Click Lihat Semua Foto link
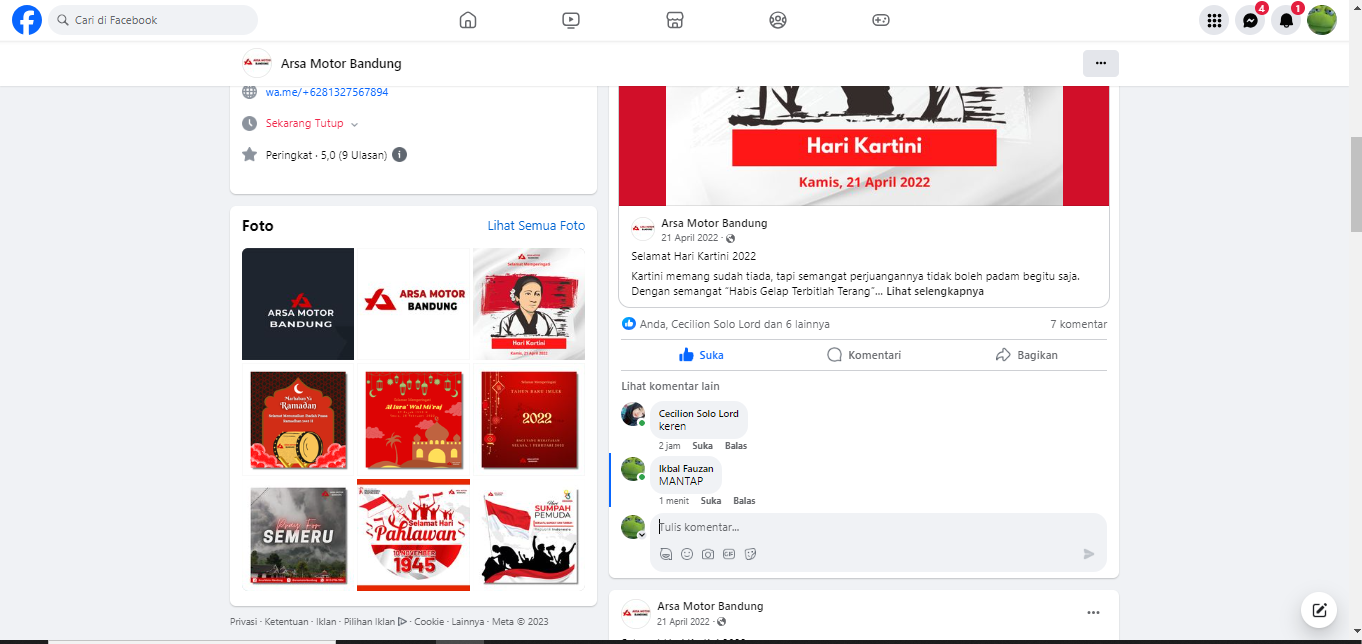 (536, 226)
